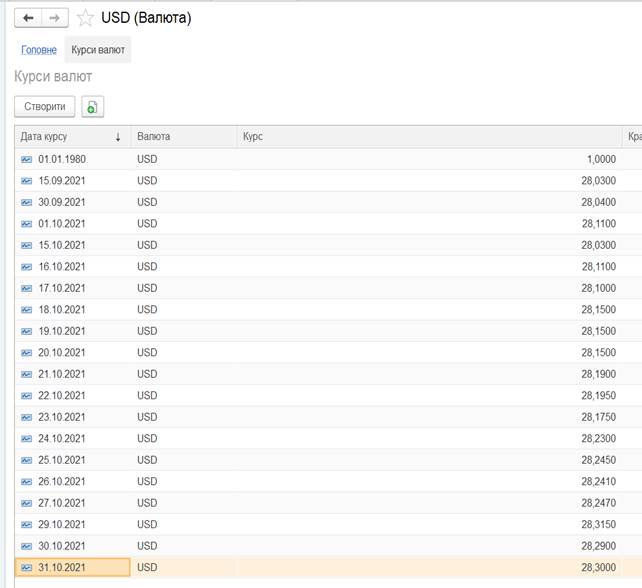The image size is (642, 588).
Task: Click the row icon for 20.10.2021
Action: (x=27, y=353)
